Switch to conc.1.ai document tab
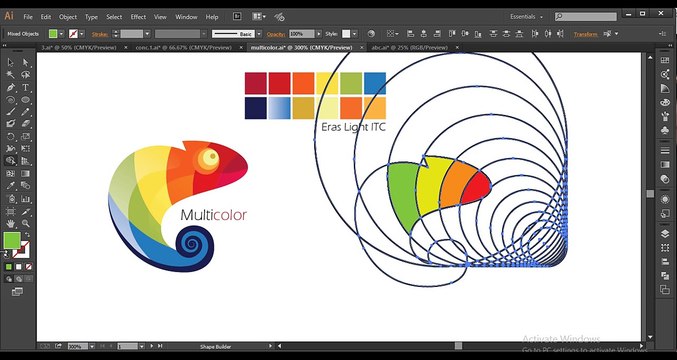The width and height of the screenshot is (677, 360). [183, 47]
